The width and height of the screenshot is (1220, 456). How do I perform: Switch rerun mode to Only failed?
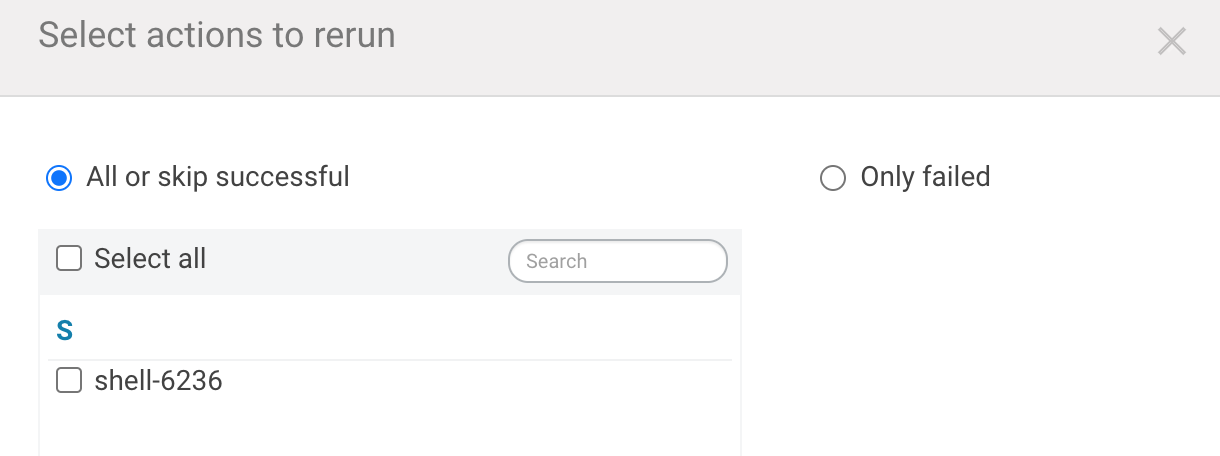click(832, 179)
